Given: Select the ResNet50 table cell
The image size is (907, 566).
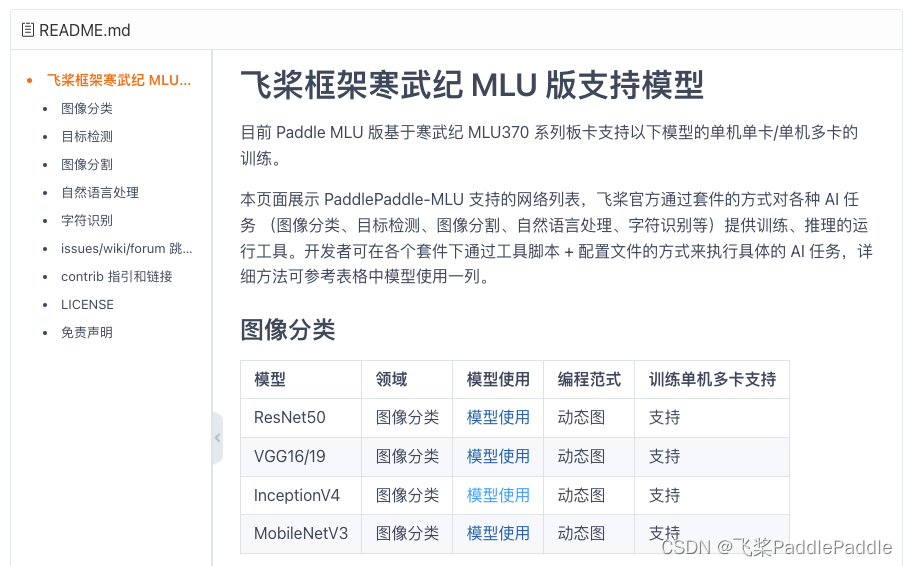Looking at the screenshot, I should [301, 418].
